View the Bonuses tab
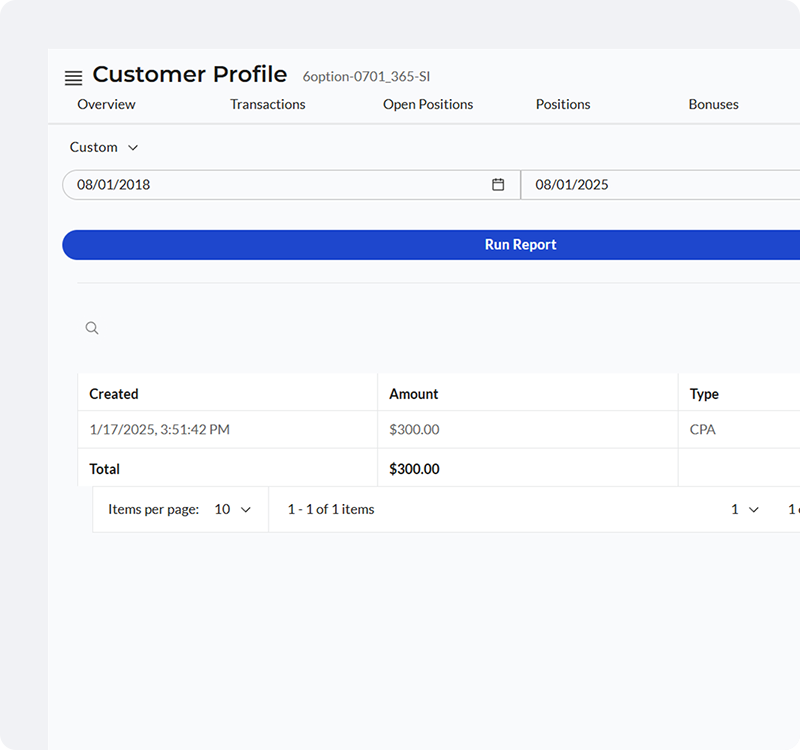This screenshot has height=750, width=800. 713,104
